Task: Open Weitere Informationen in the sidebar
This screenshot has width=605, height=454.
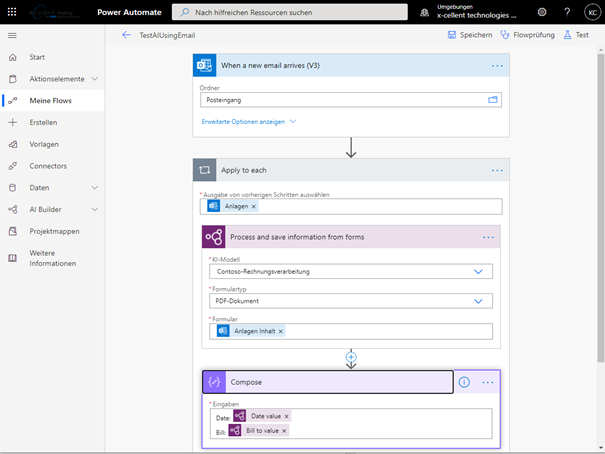Action: (52, 258)
